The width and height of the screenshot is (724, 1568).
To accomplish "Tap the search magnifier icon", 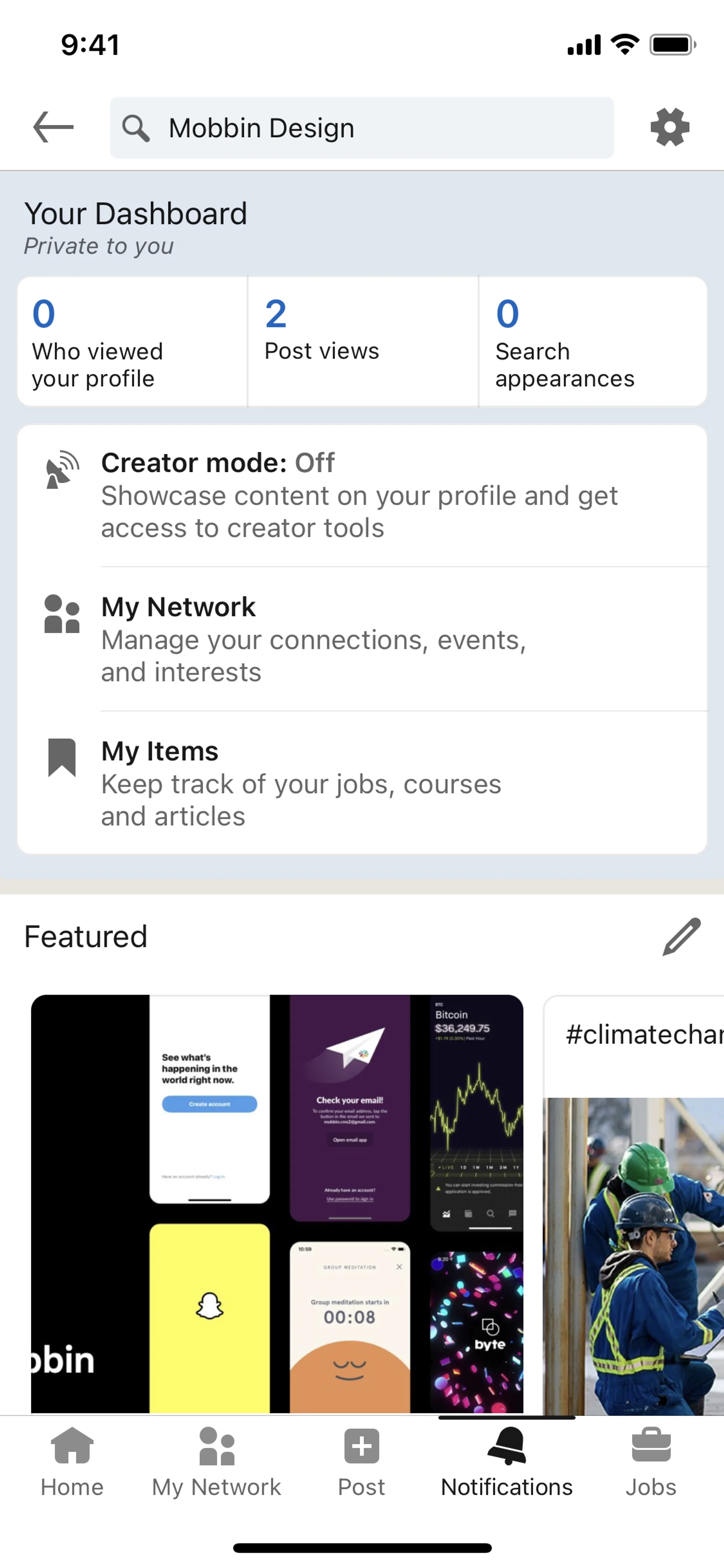I will click(135, 128).
